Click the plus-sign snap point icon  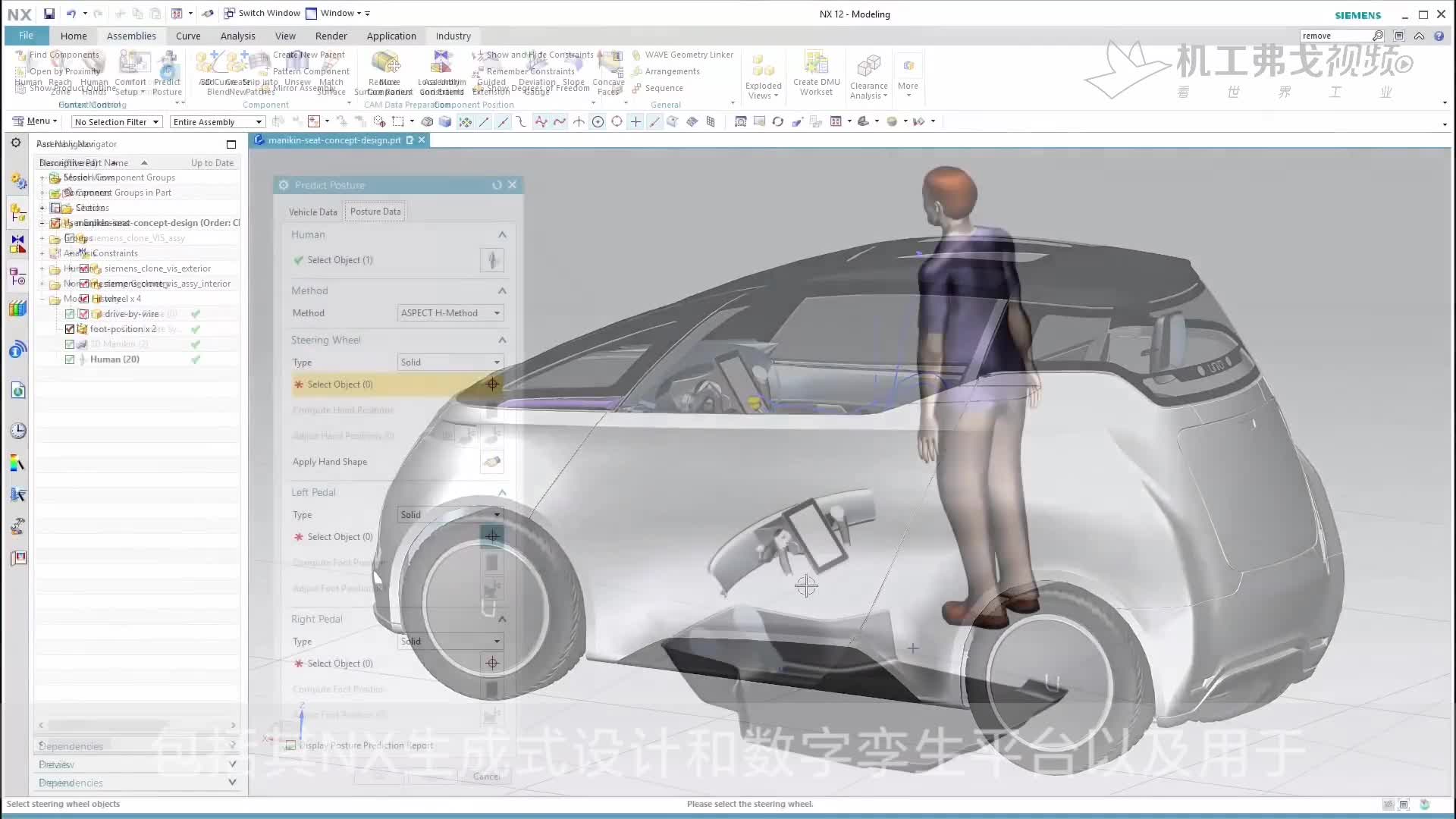(x=635, y=121)
